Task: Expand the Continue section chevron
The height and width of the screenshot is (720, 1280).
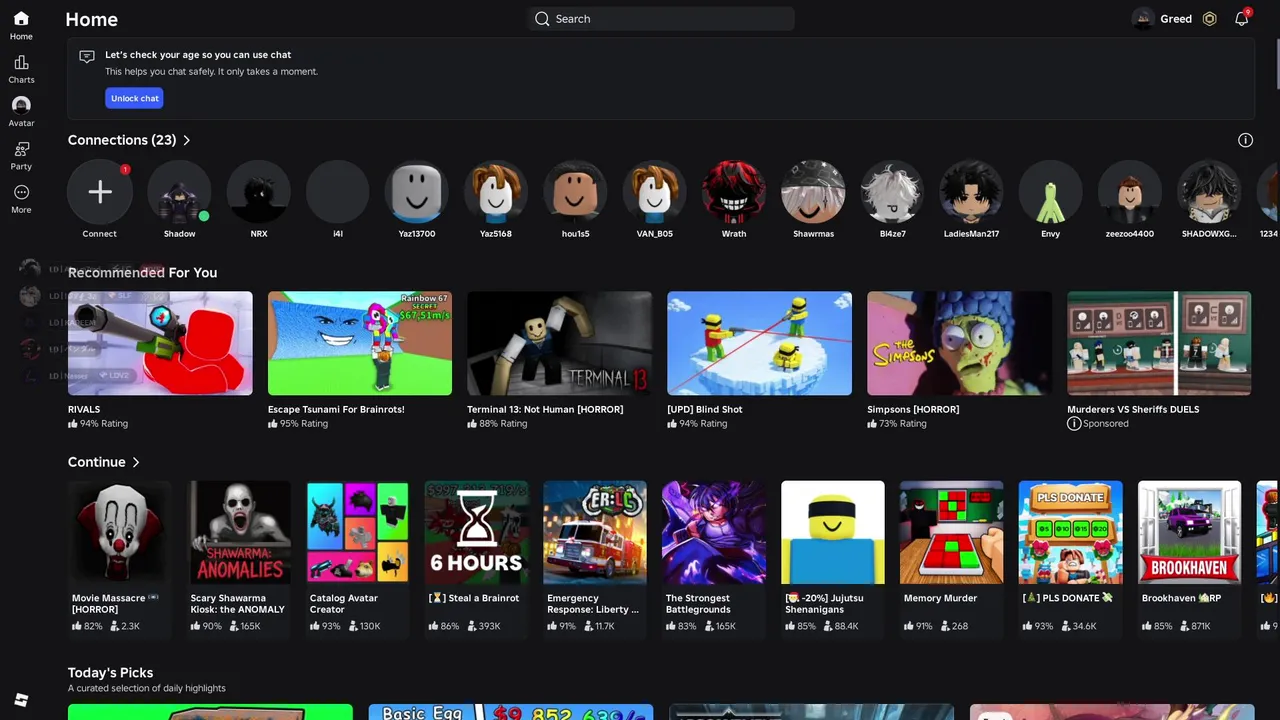Action: 135,462
